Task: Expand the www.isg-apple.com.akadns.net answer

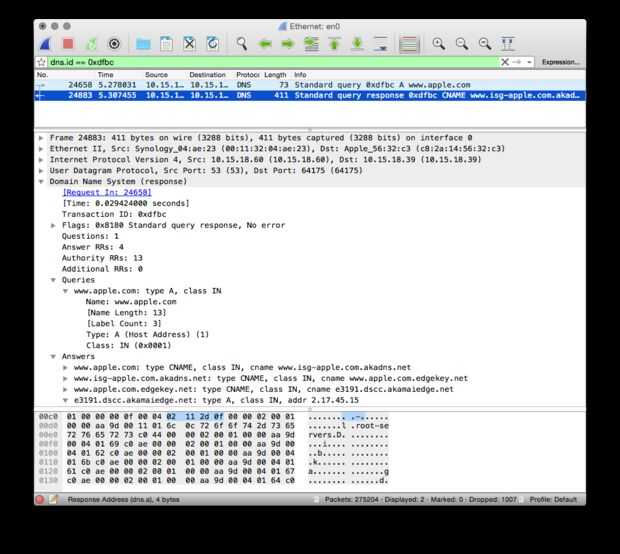Action: 66,379
